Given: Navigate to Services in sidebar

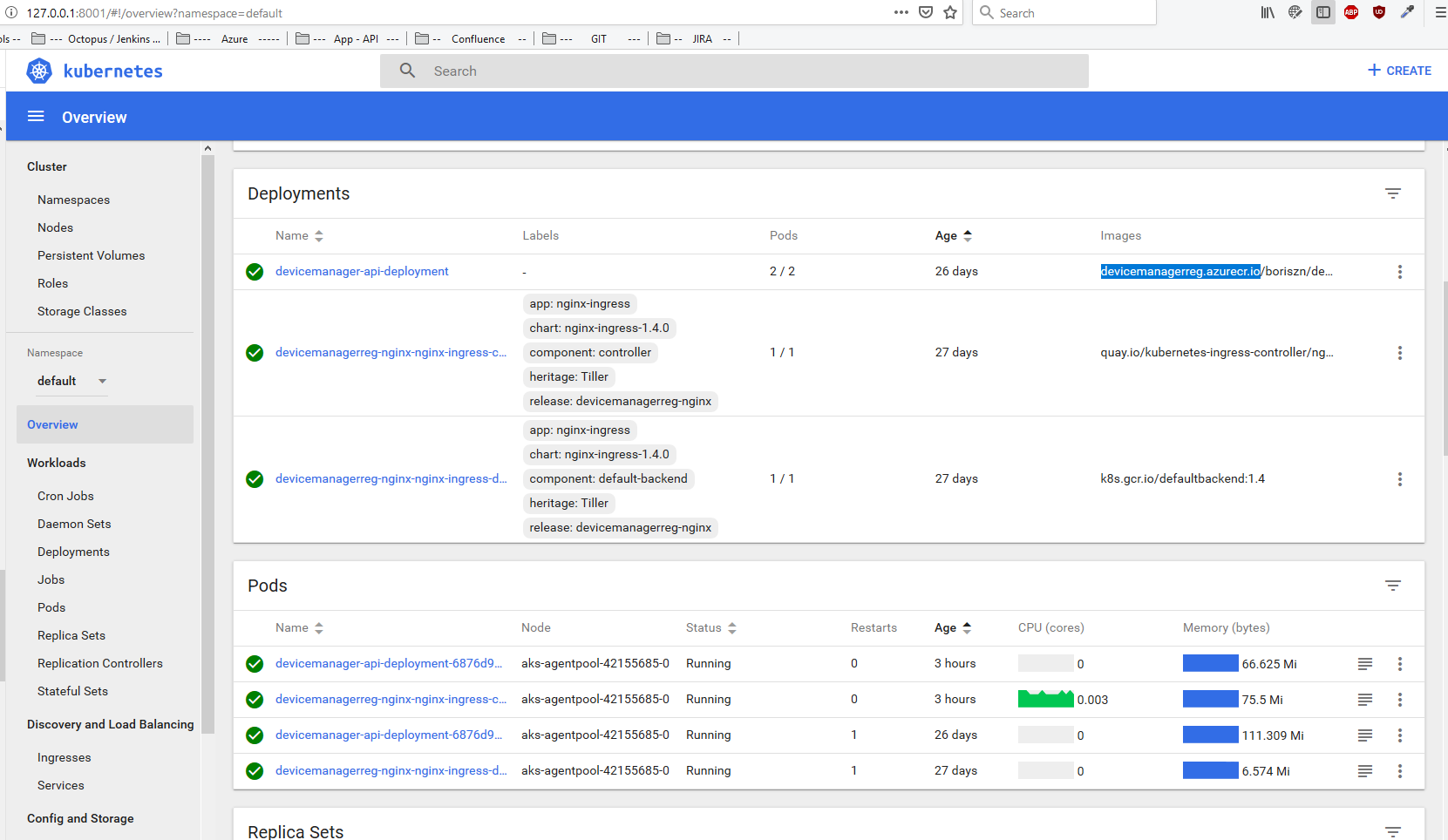Looking at the screenshot, I should coord(61,785).
